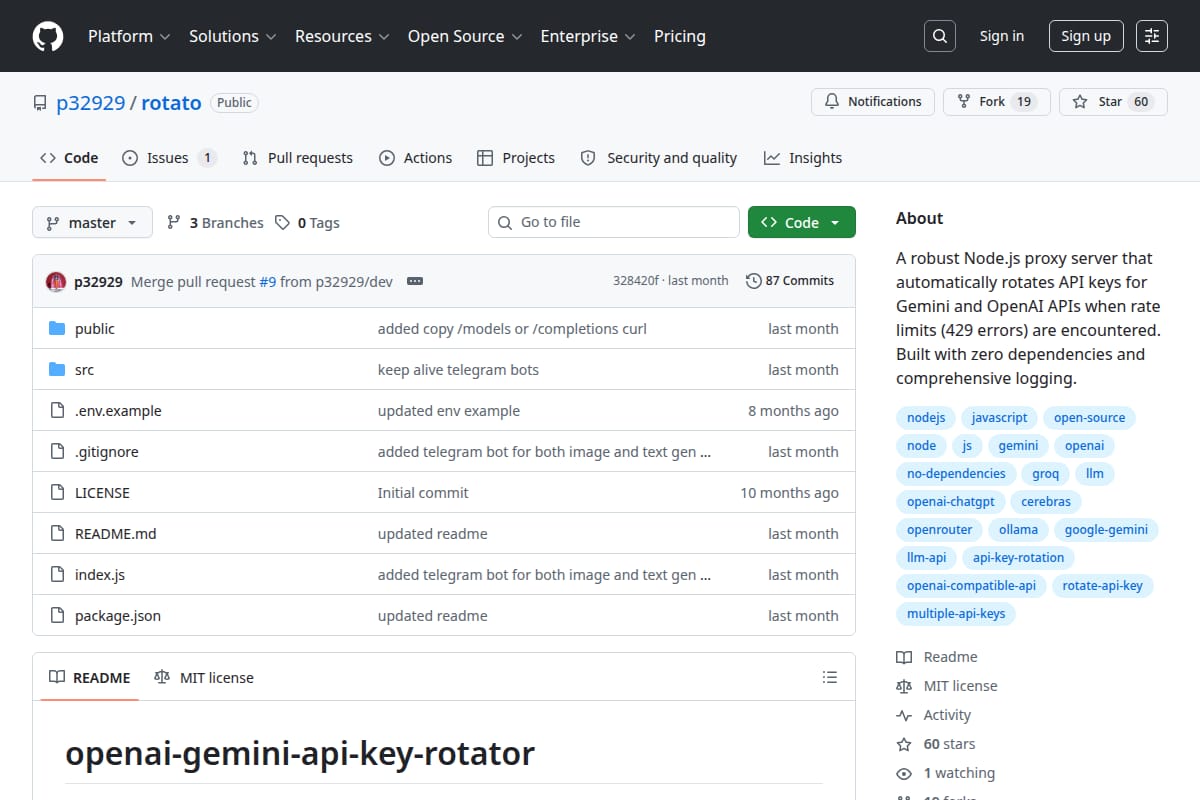Star the rotato repository
The width and height of the screenshot is (1200, 800).
1113,102
